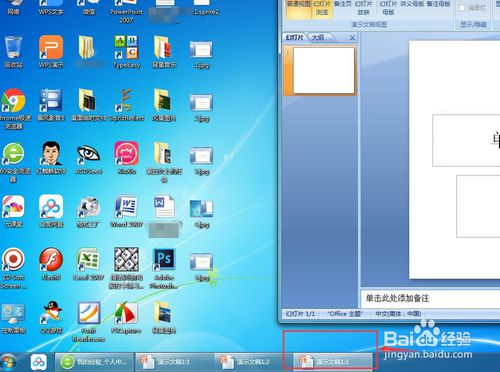Image resolution: width=500 pixels, height=372 pixels.
Task: Select the 1.sprite2 file on the desktop
Action: (206, 7)
